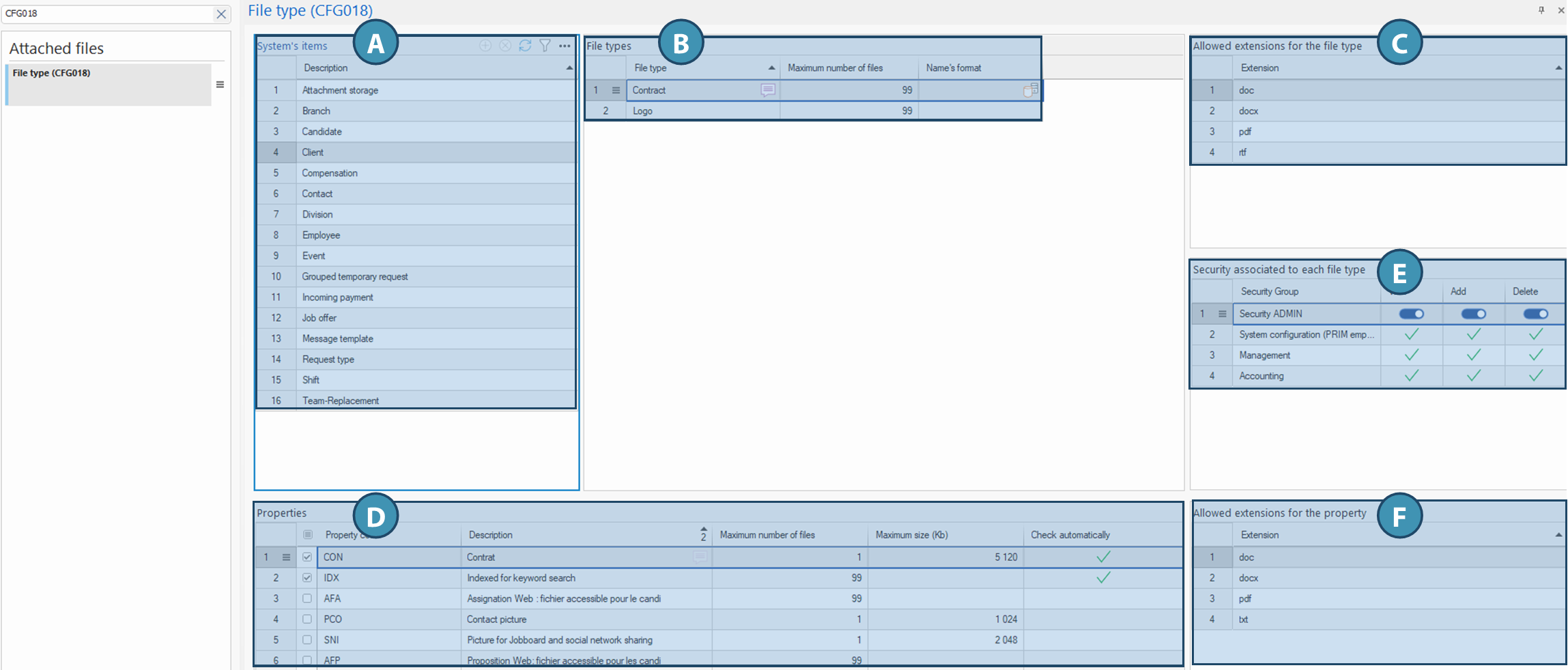
Task: Uncheck the CON property checkbox
Action: click(x=307, y=557)
